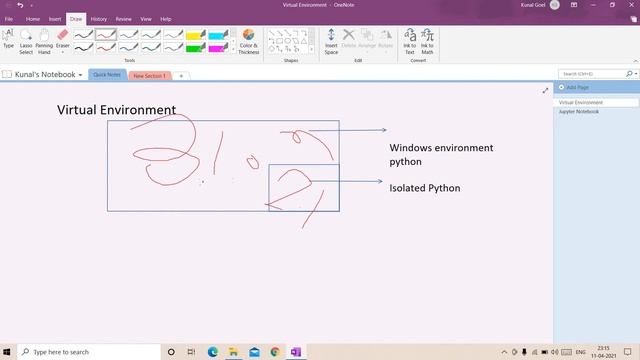The height and width of the screenshot is (360, 640).
Task: Open Mail app from taskbar
Action: [x=254, y=352]
